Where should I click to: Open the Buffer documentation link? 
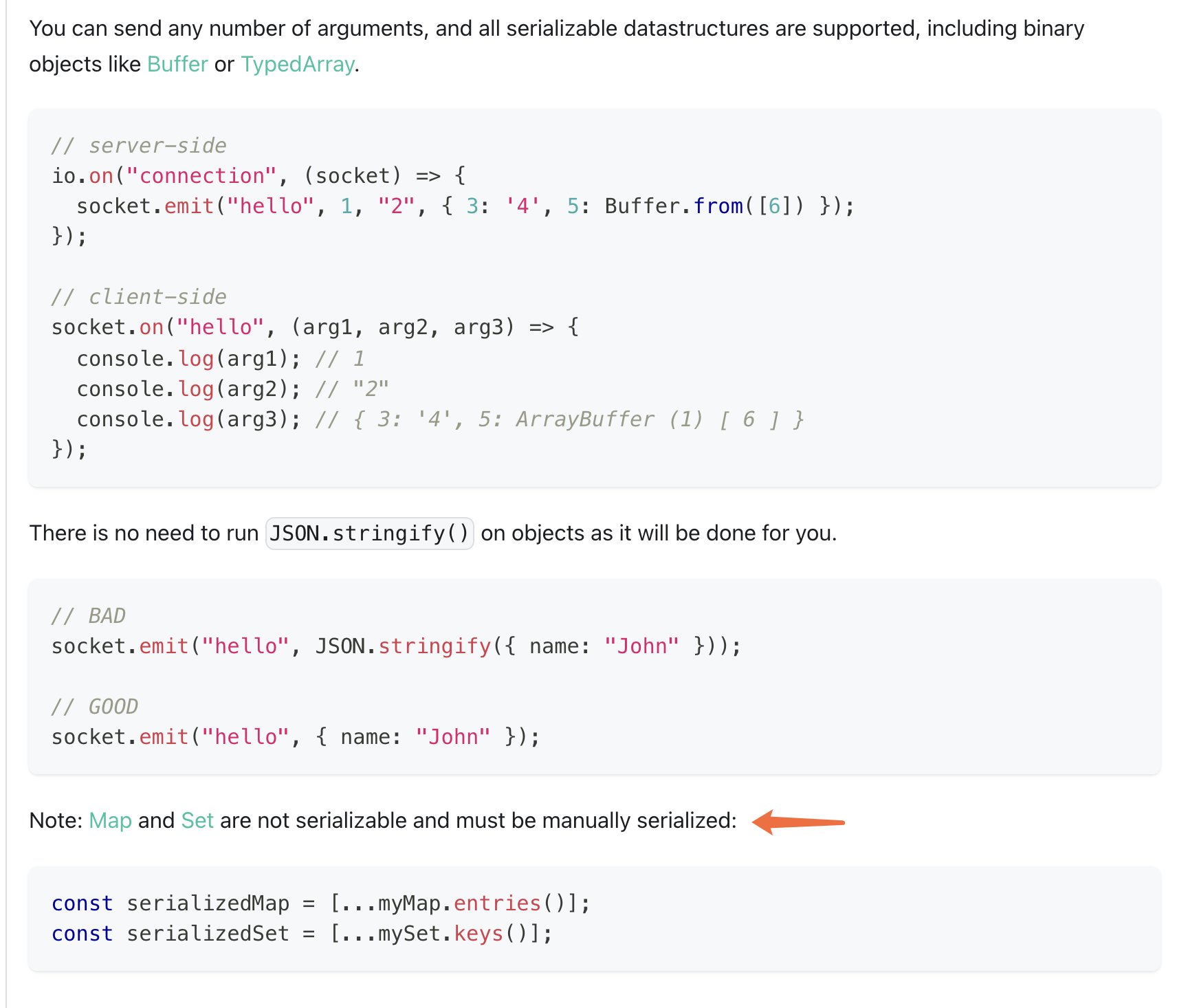click(177, 64)
